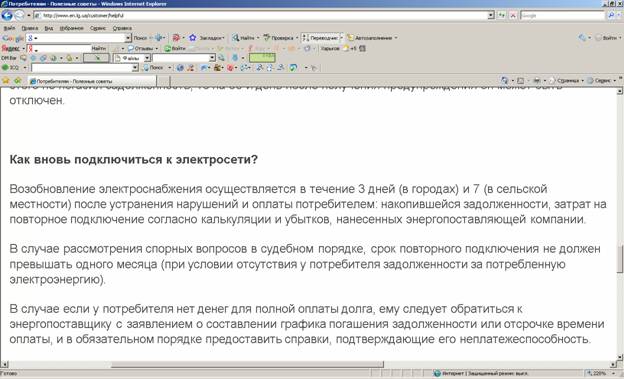Select the Потребителям - Полезные советы tab
The height and width of the screenshot is (379, 624).
(x=92, y=81)
